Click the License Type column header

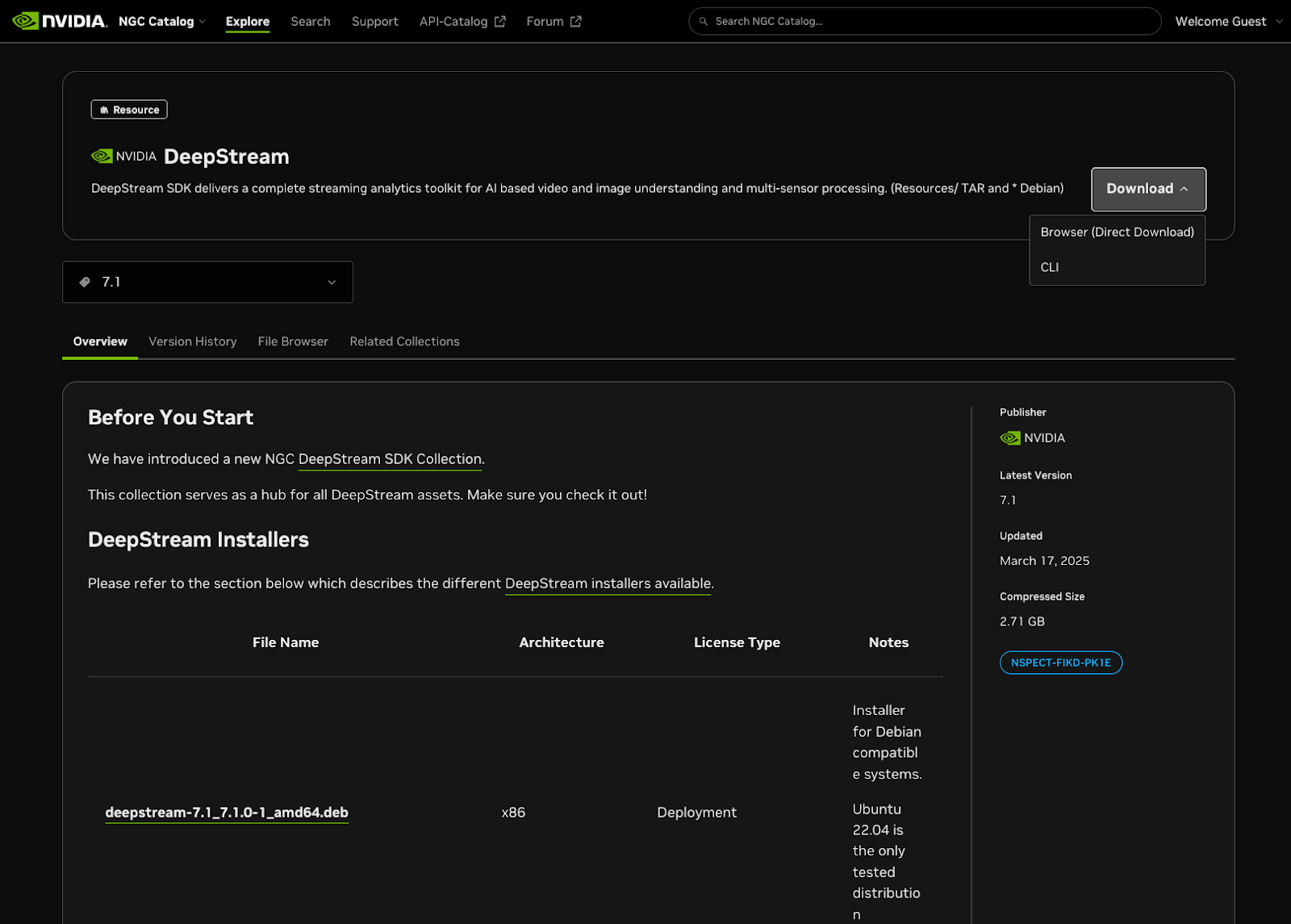(737, 642)
